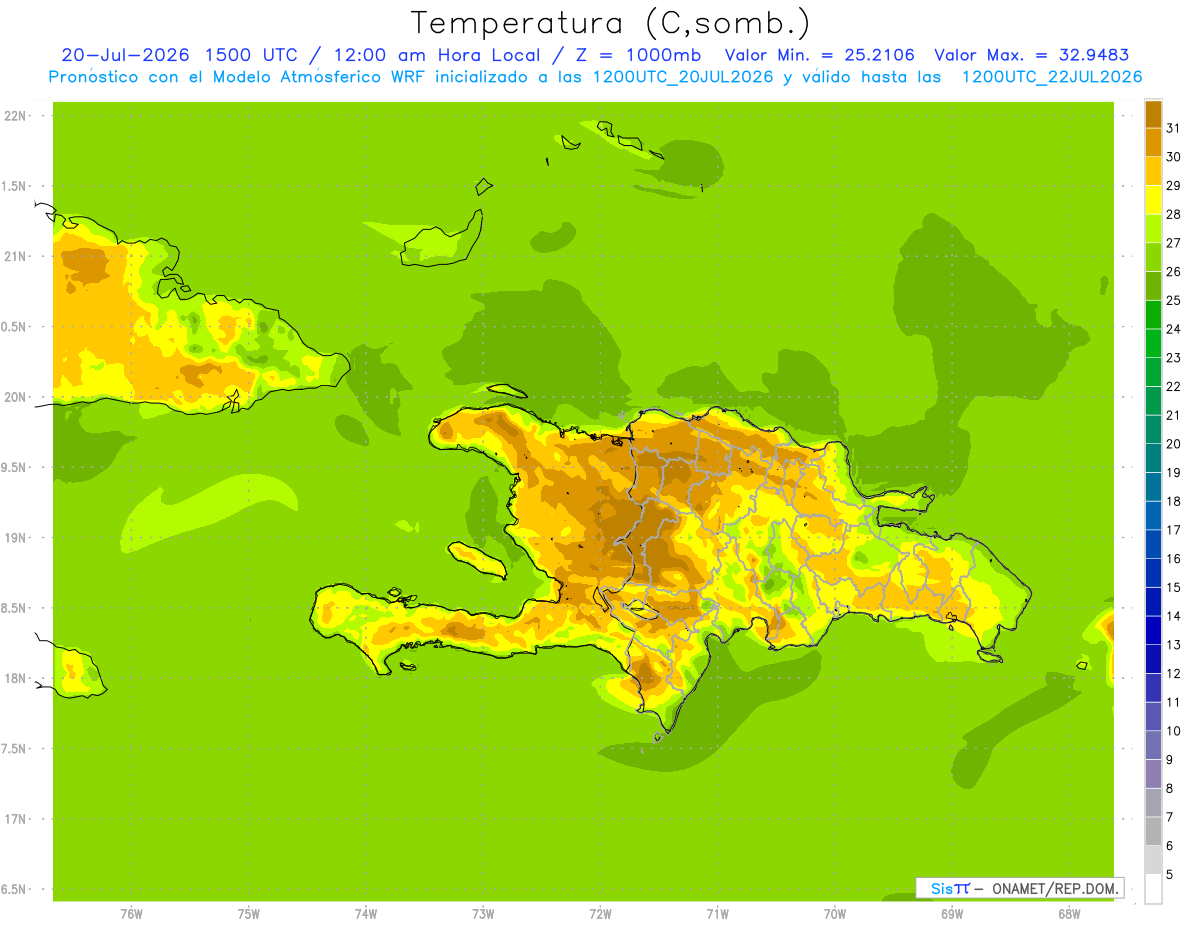1200x927 pixels.
Task: Click the '12:00 am Hora Local' text
Action: [x=436, y=55]
